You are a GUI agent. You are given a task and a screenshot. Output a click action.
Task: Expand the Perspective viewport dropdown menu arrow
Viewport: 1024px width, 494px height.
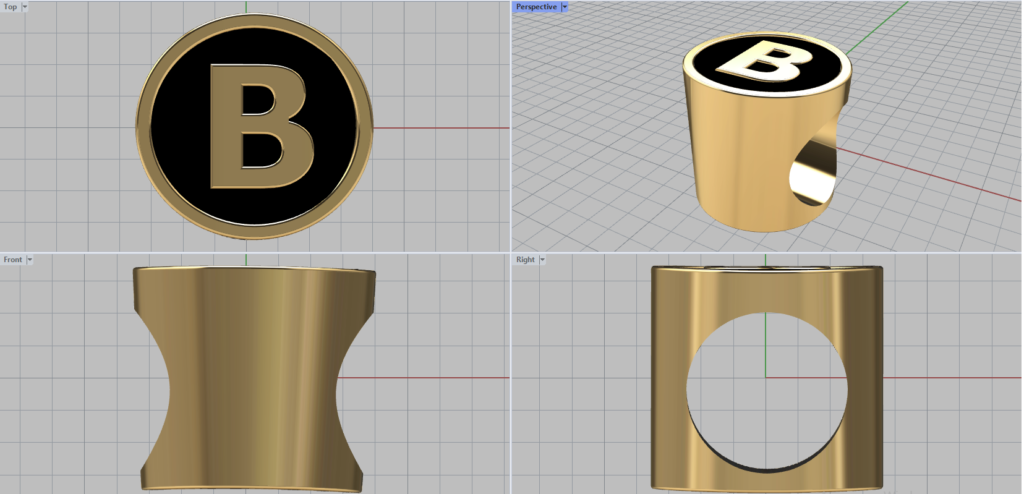point(565,6)
